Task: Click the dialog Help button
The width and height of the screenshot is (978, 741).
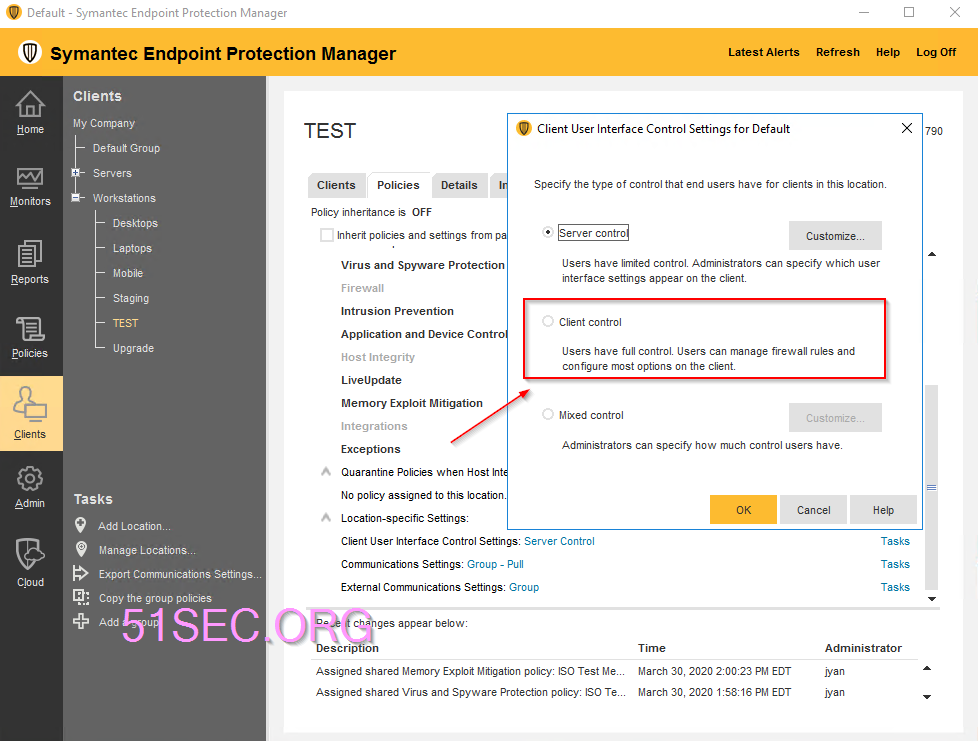Action: [883, 510]
